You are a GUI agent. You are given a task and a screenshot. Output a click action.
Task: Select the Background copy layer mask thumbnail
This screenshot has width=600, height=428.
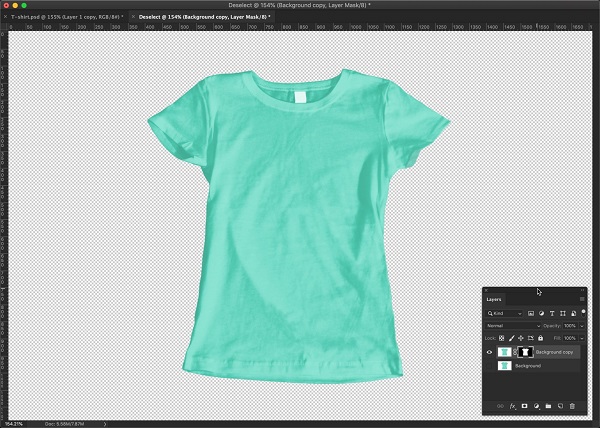pos(525,352)
